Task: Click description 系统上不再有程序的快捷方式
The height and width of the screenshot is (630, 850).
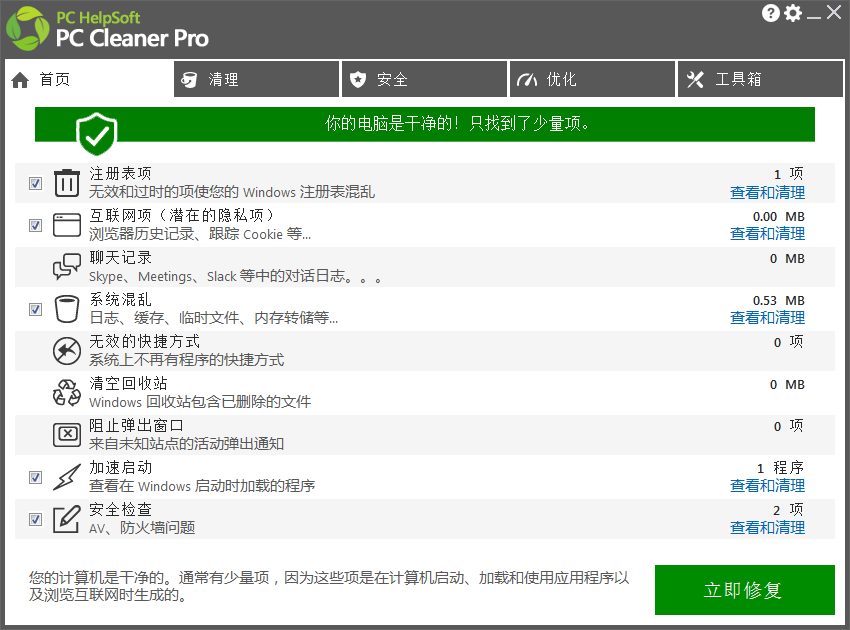Action: (186, 360)
